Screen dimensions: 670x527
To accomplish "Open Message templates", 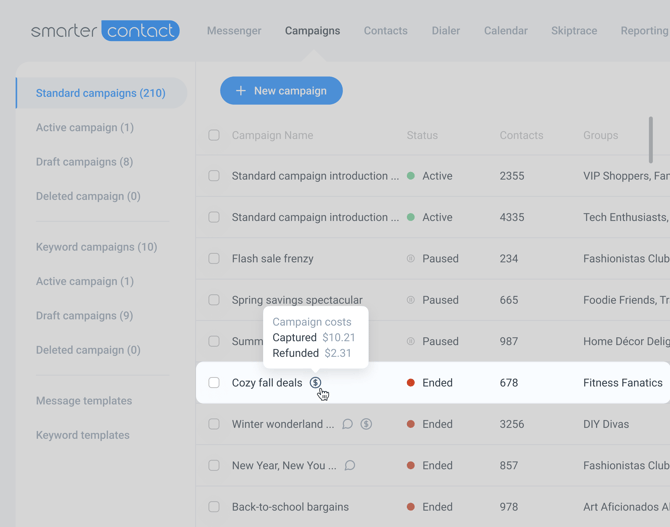I will click(84, 401).
